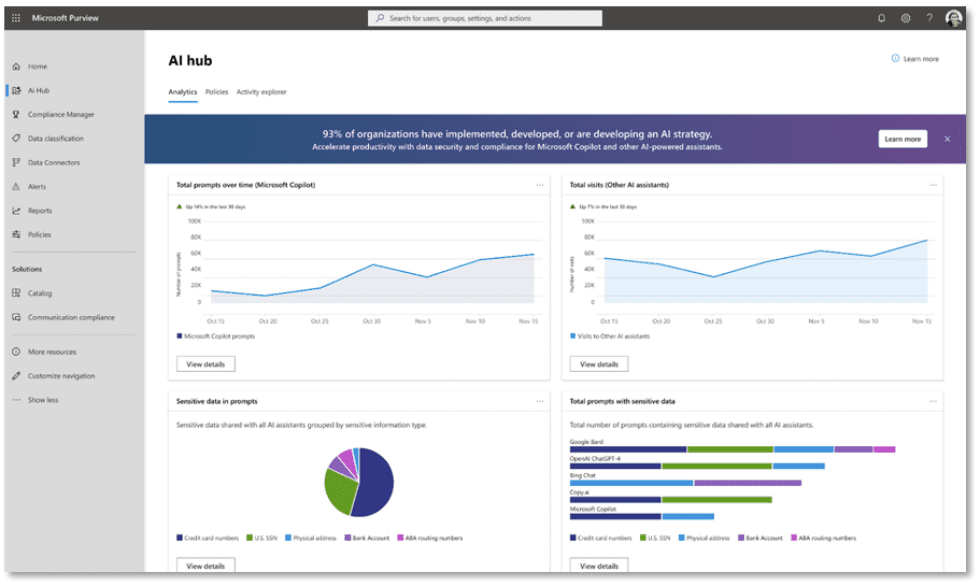Open the app launcher waffle icon
This screenshot has width=976, height=582.
tap(16, 18)
